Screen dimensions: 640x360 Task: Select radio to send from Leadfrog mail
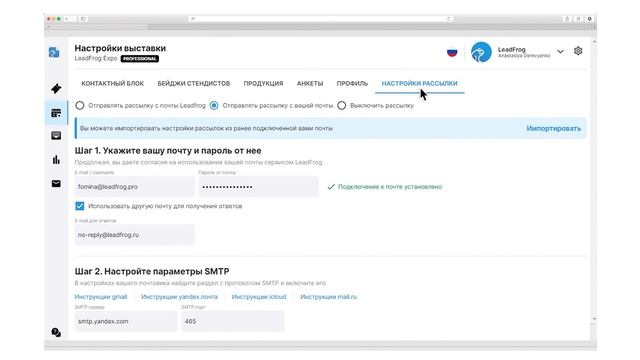click(x=80, y=106)
